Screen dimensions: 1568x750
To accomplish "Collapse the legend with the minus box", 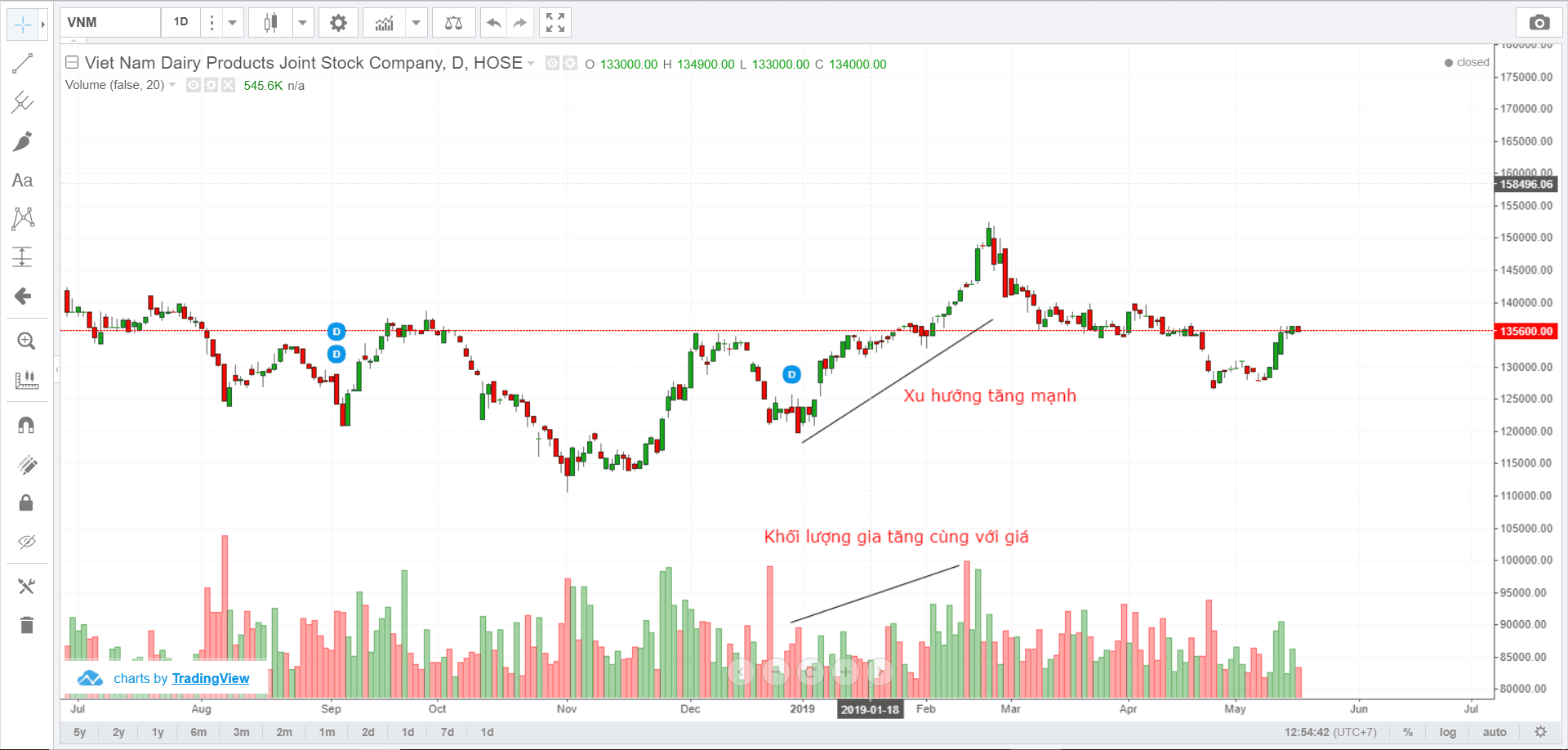I will (72, 62).
